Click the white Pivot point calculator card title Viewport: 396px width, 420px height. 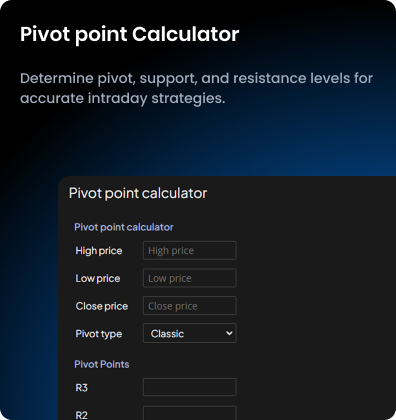pos(138,193)
